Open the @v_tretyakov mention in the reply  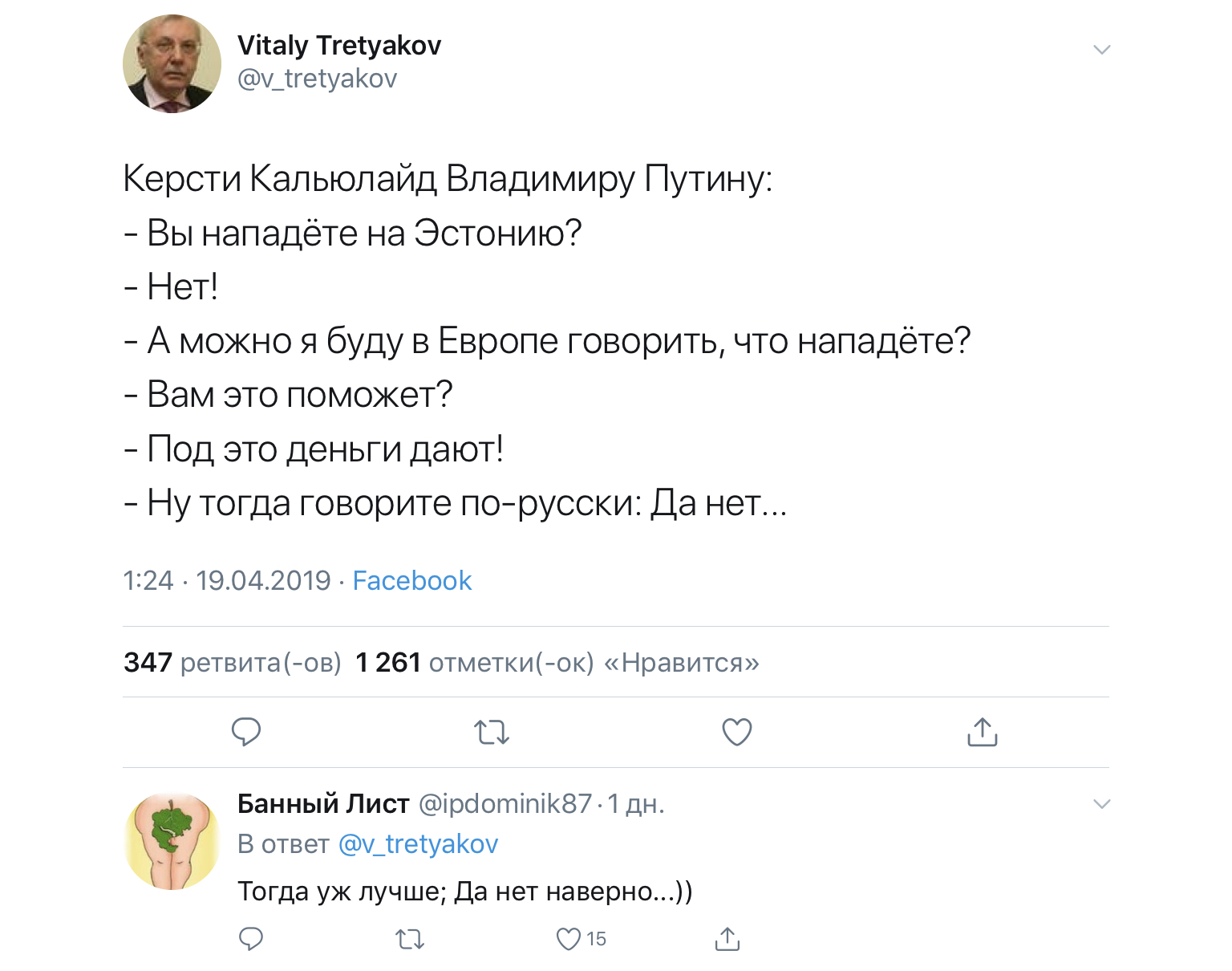click(418, 844)
